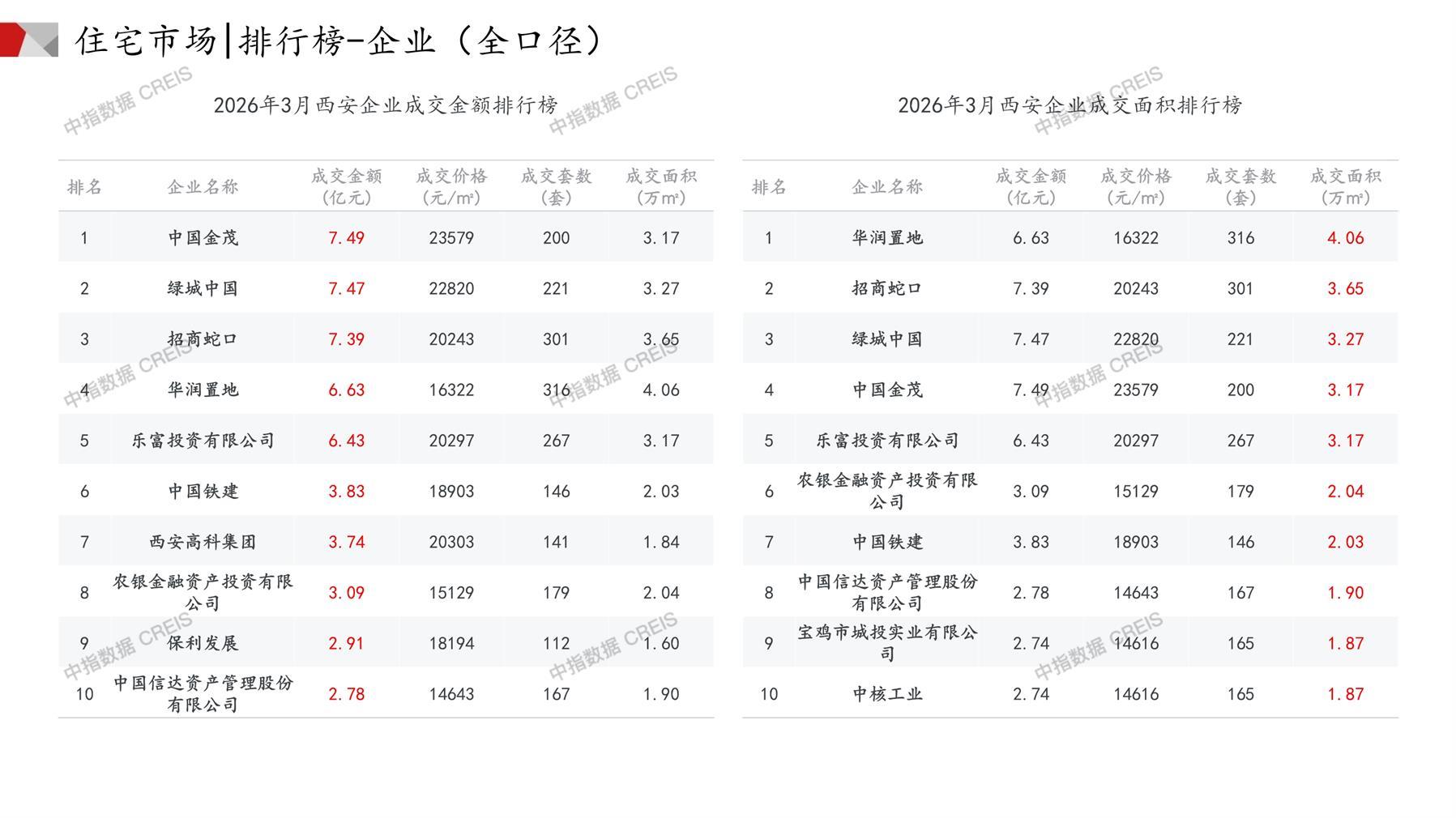Select 排名 header in the right table
Screen dimensions: 1456x818
[768, 187]
